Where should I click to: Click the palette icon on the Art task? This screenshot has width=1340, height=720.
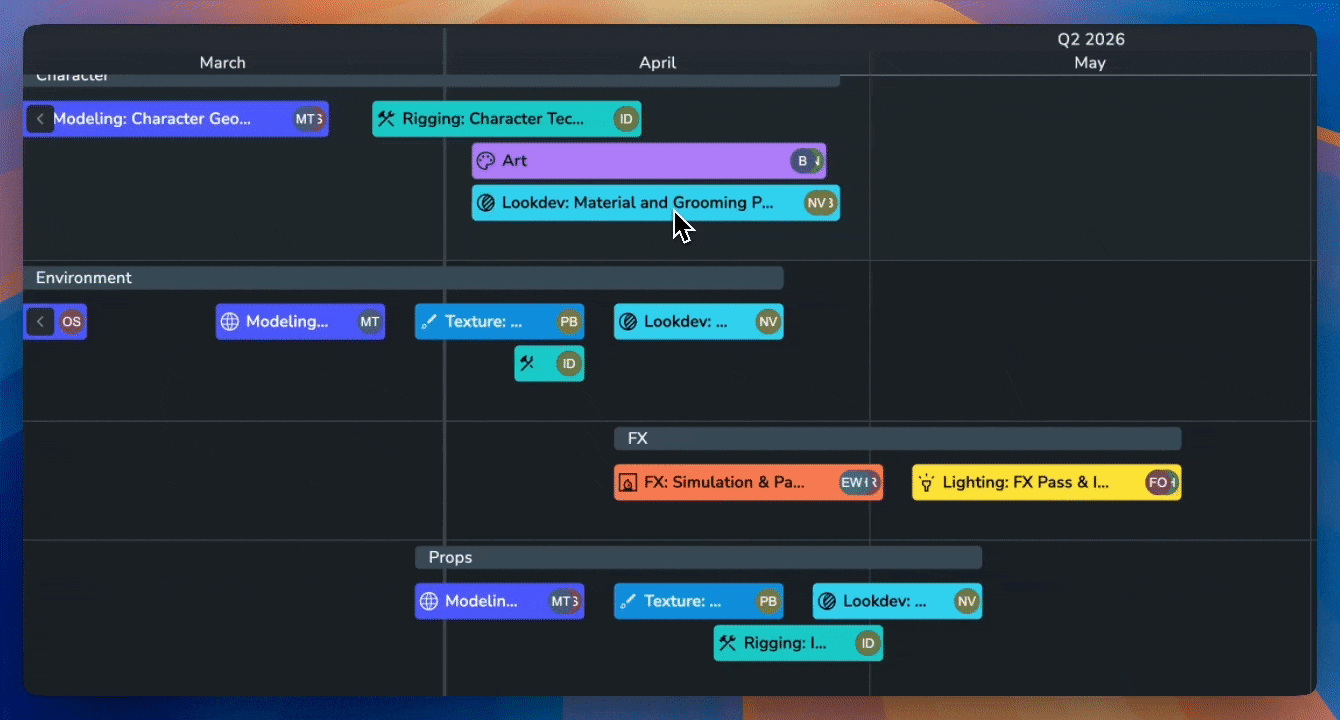[x=487, y=160]
